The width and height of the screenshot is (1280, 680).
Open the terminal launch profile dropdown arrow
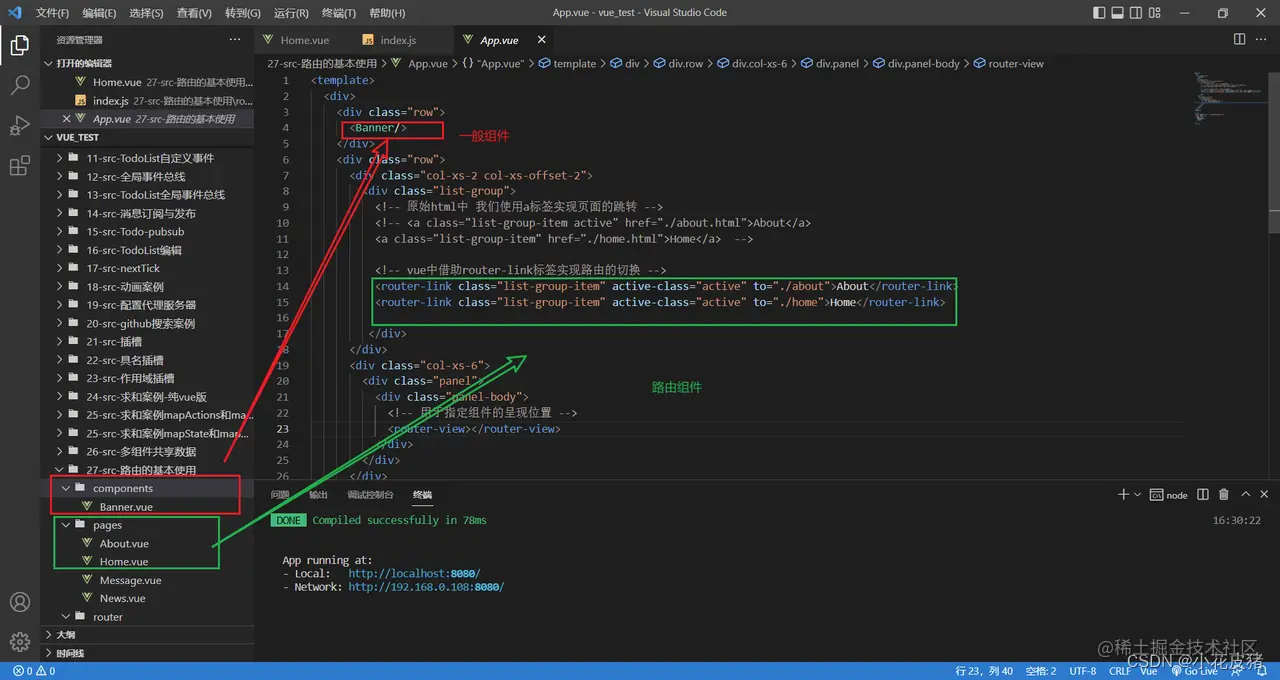pos(1138,495)
